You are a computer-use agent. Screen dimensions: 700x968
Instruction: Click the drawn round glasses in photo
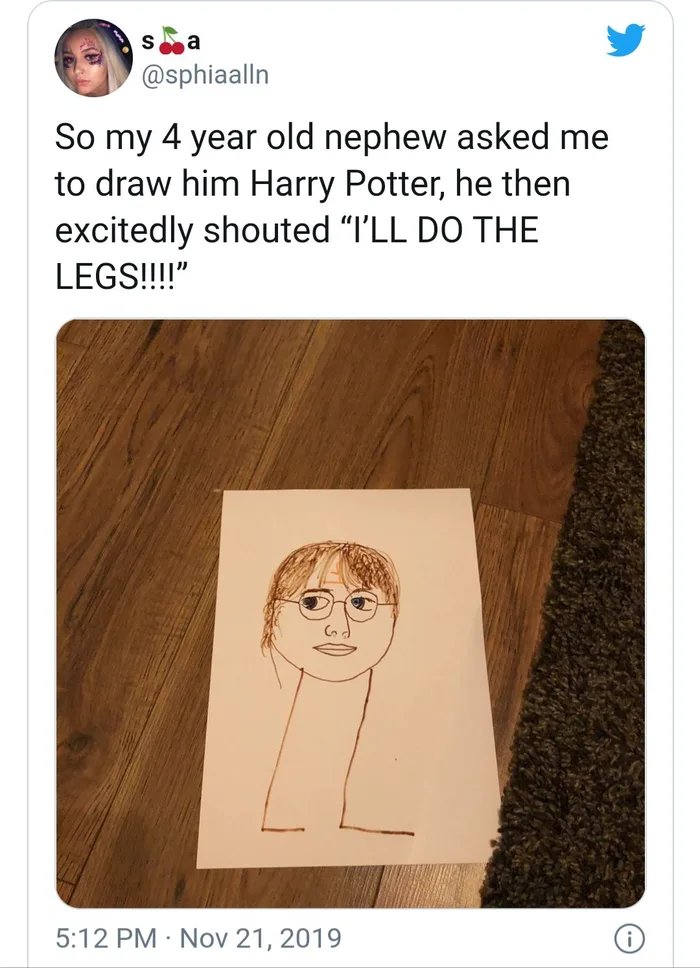pyautogui.click(x=331, y=604)
